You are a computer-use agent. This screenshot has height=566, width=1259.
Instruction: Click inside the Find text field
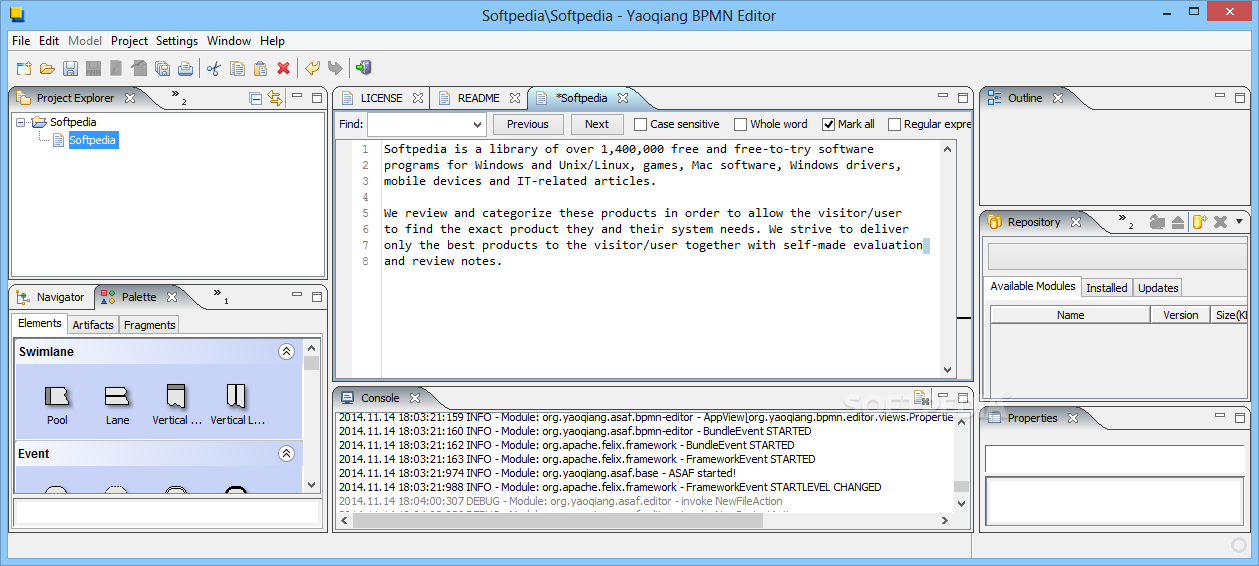[419, 125]
